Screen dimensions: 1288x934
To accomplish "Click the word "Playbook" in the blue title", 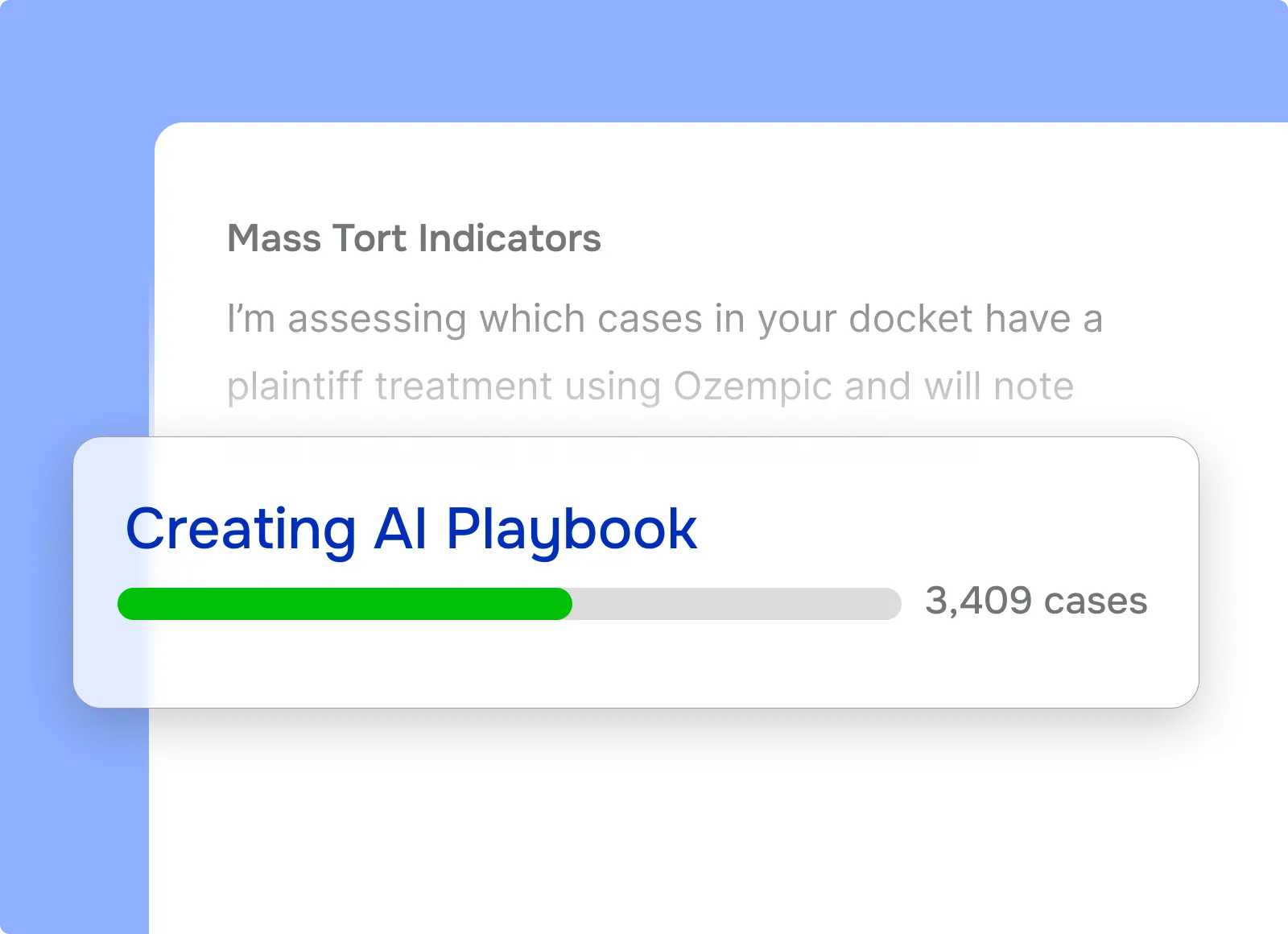I will tap(572, 529).
